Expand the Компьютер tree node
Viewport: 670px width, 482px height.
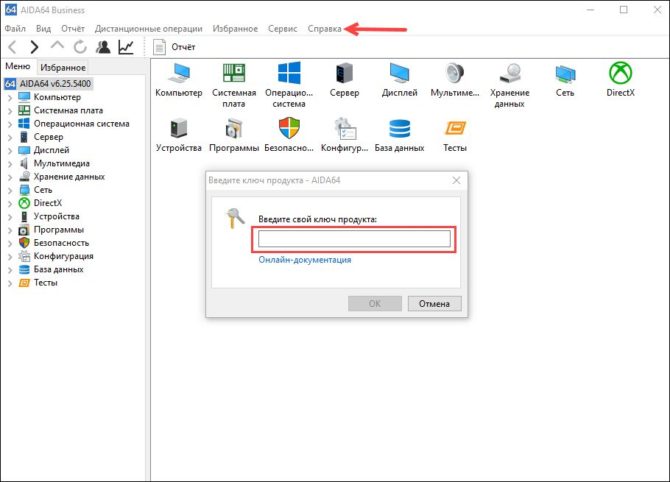[10, 97]
